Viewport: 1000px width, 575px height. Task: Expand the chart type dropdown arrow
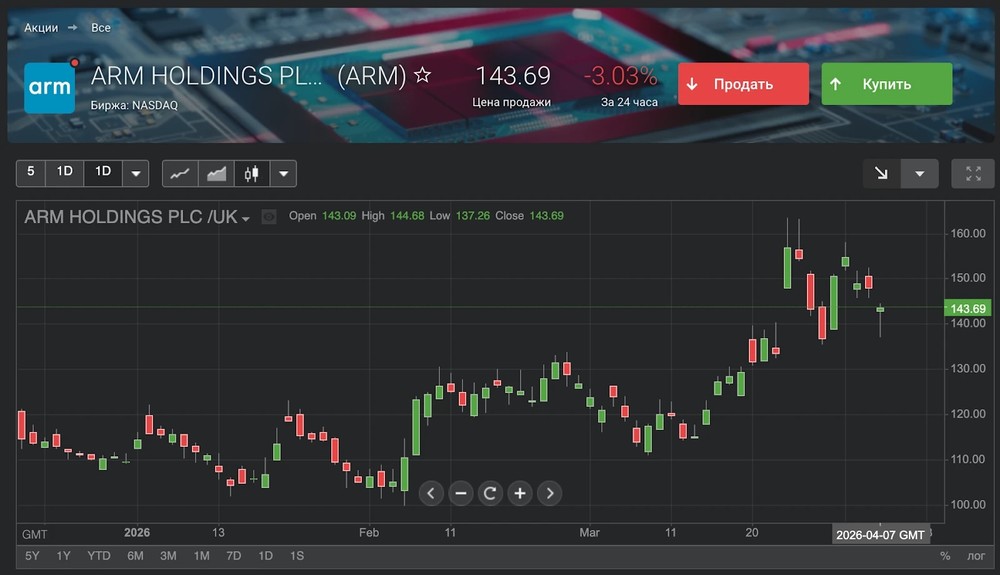pyautogui.click(x=284, y=173)
